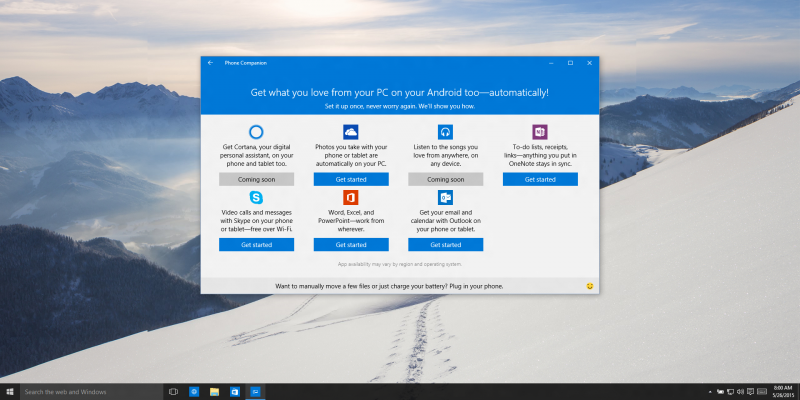Close the Phone Companion window
Viewport: 800px width, 400px height.
point(589,63)
